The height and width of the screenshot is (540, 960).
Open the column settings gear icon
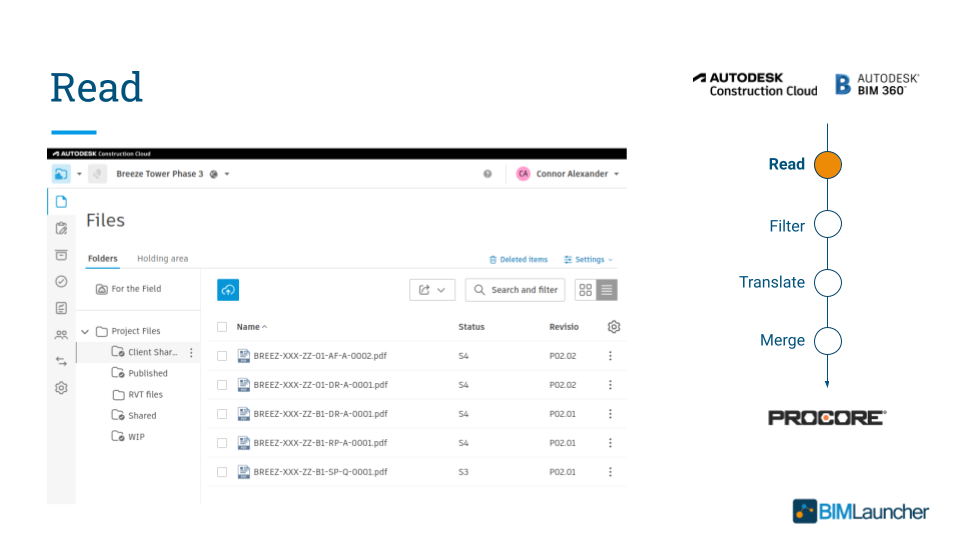coord(613,327)
